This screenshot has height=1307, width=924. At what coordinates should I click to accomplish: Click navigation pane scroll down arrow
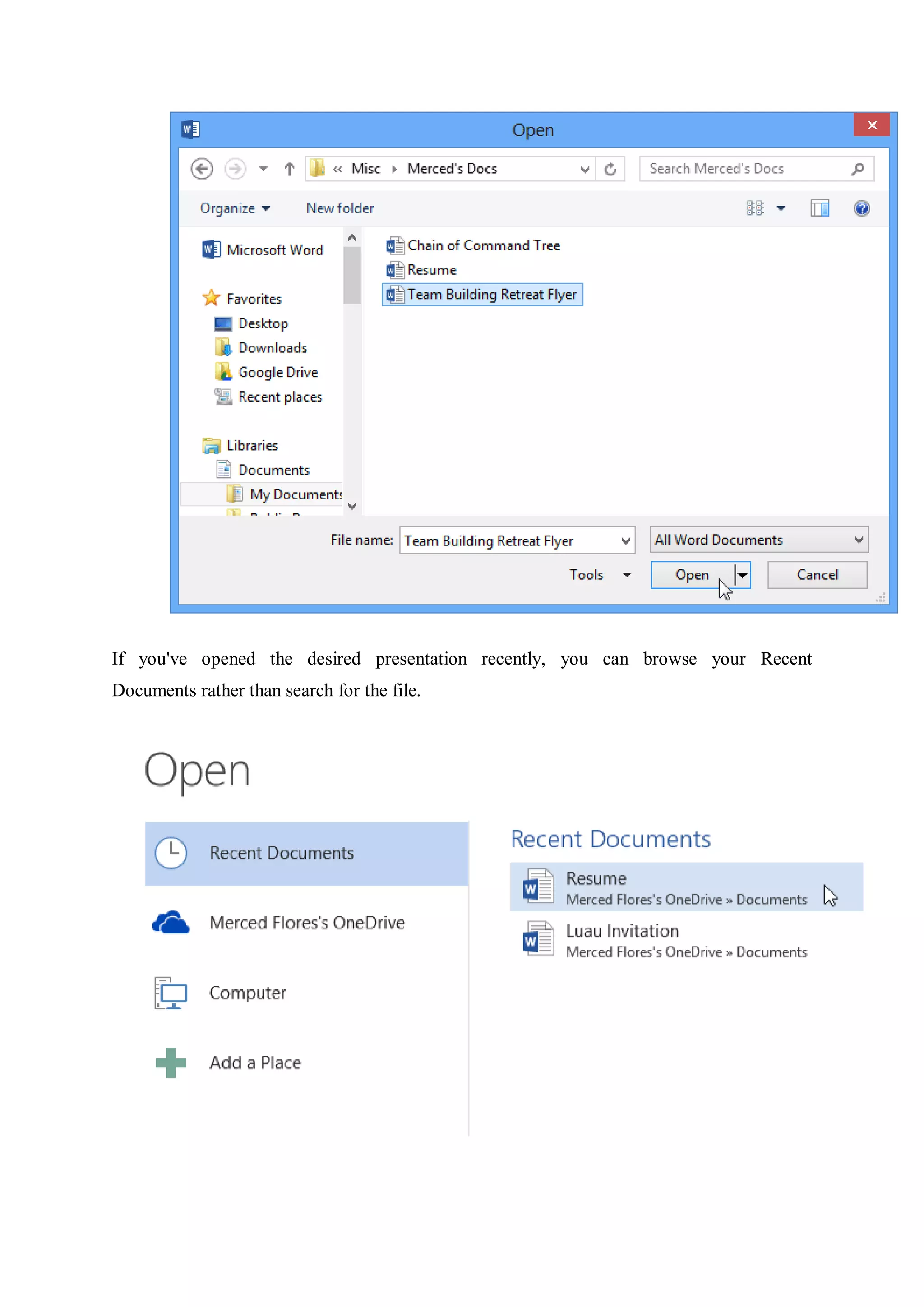(x=352, y=506)
